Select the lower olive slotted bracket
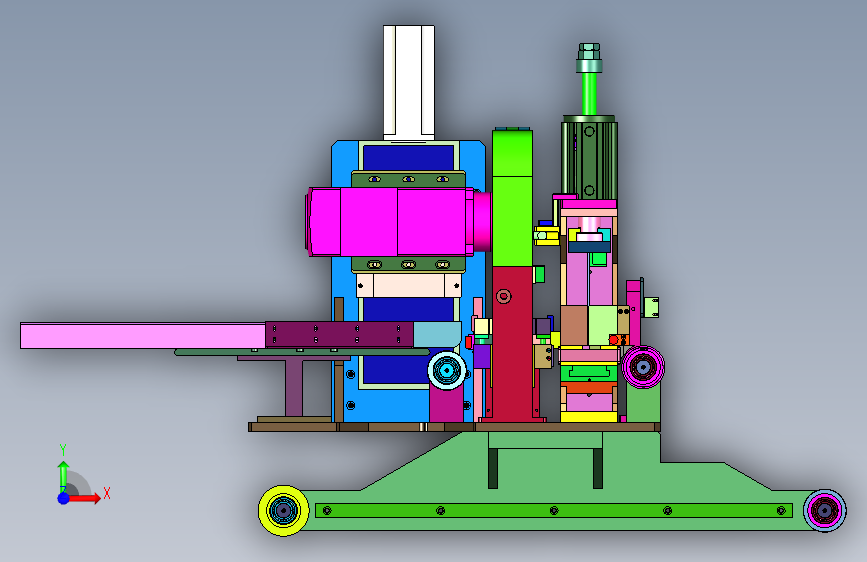This screenshot has width=867, height=562. pyautogui.click(x=408, y=264)
